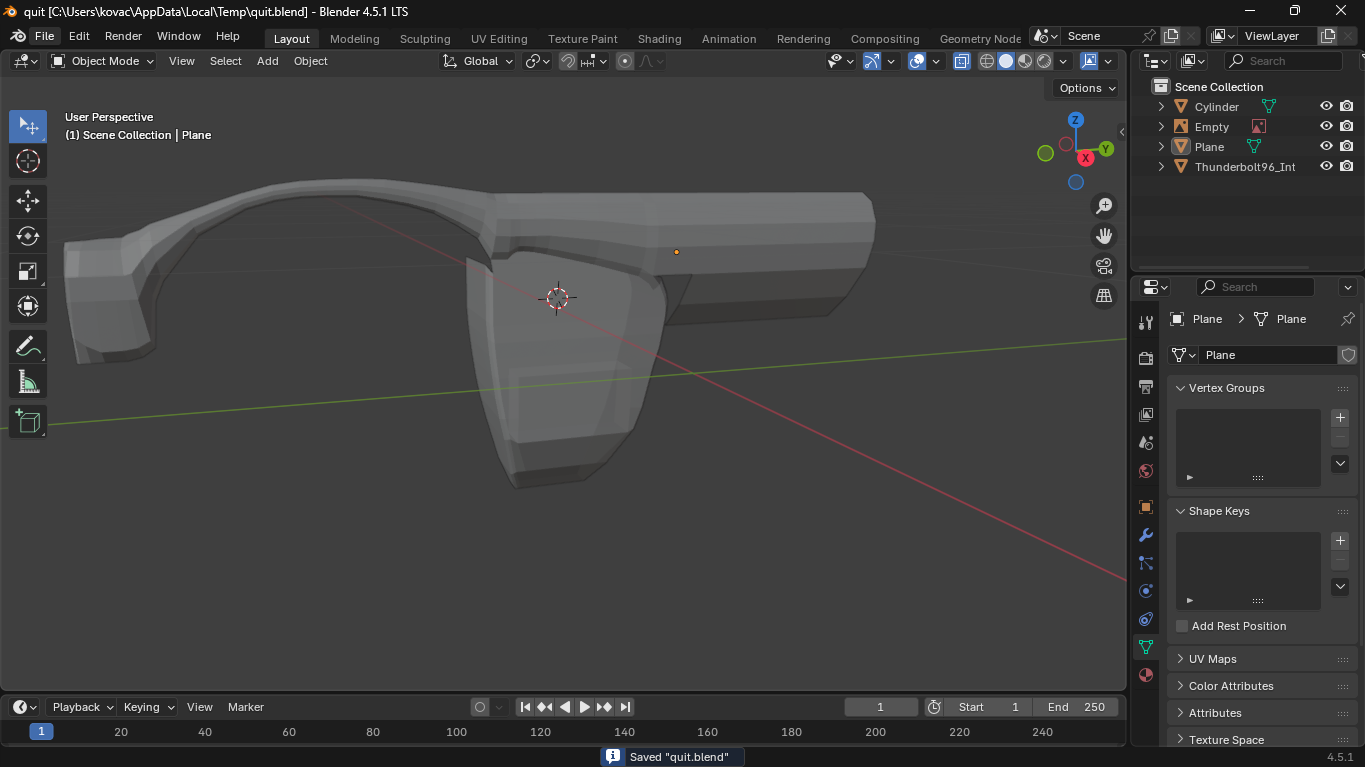Click the outliner Search field
The height and width of the screenshot is (767, 1365).
[x=1284, y=61]
